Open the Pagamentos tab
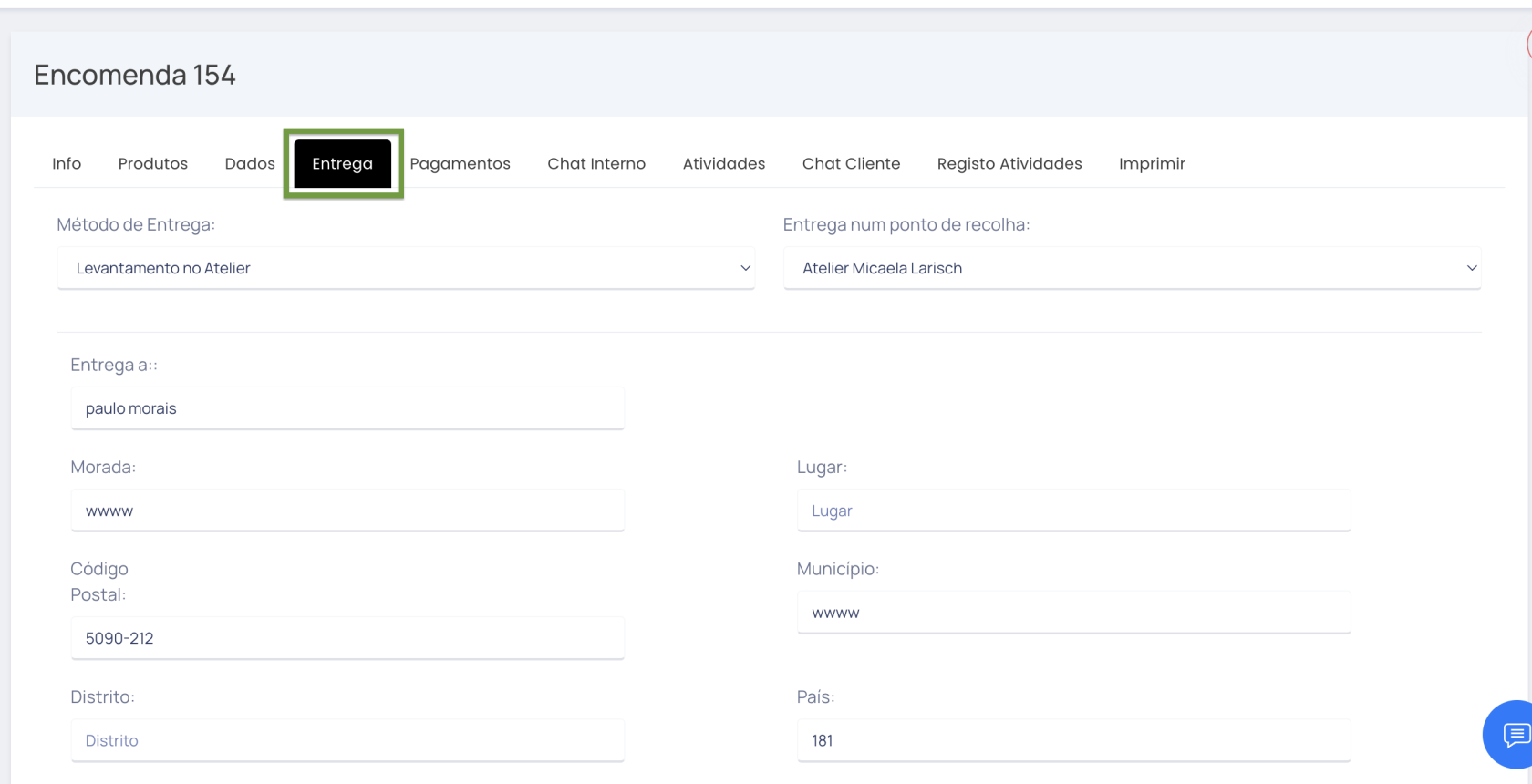 click(x=461, y=164)
